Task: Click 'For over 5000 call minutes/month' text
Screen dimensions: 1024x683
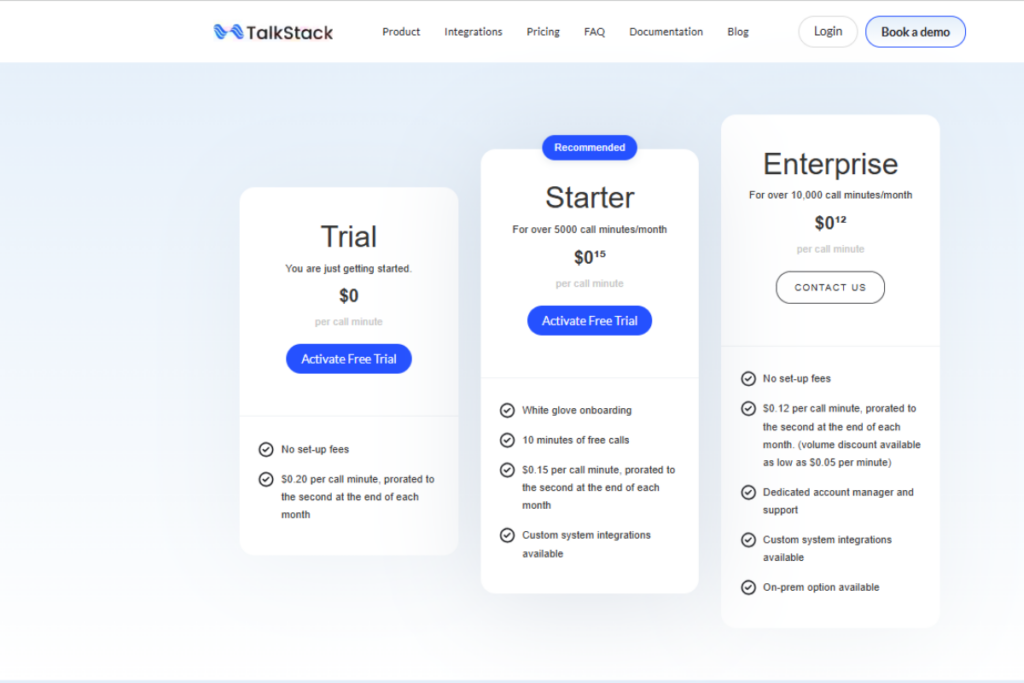Action: [589, 229]
